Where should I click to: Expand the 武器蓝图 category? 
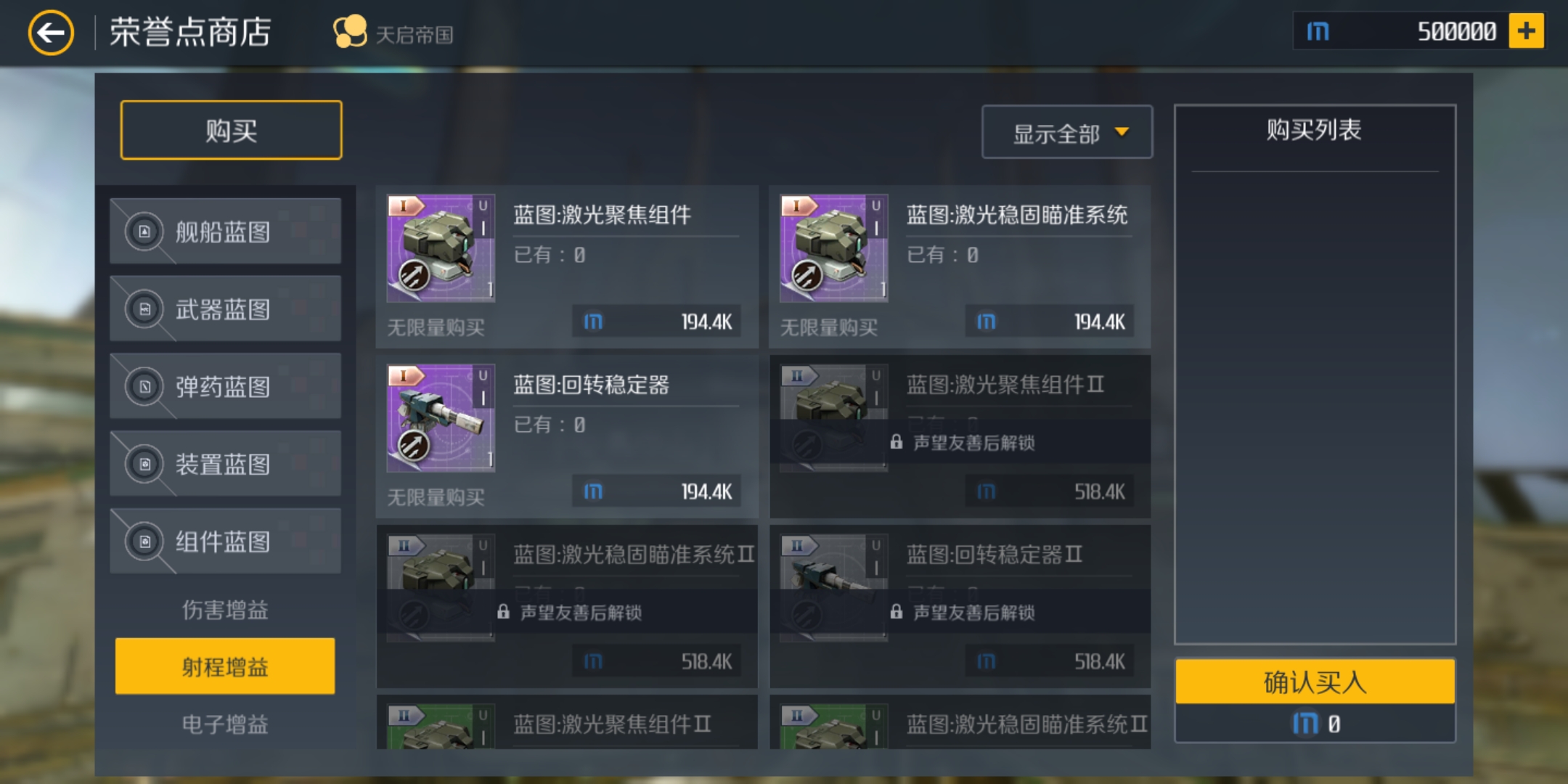point(225,309)
